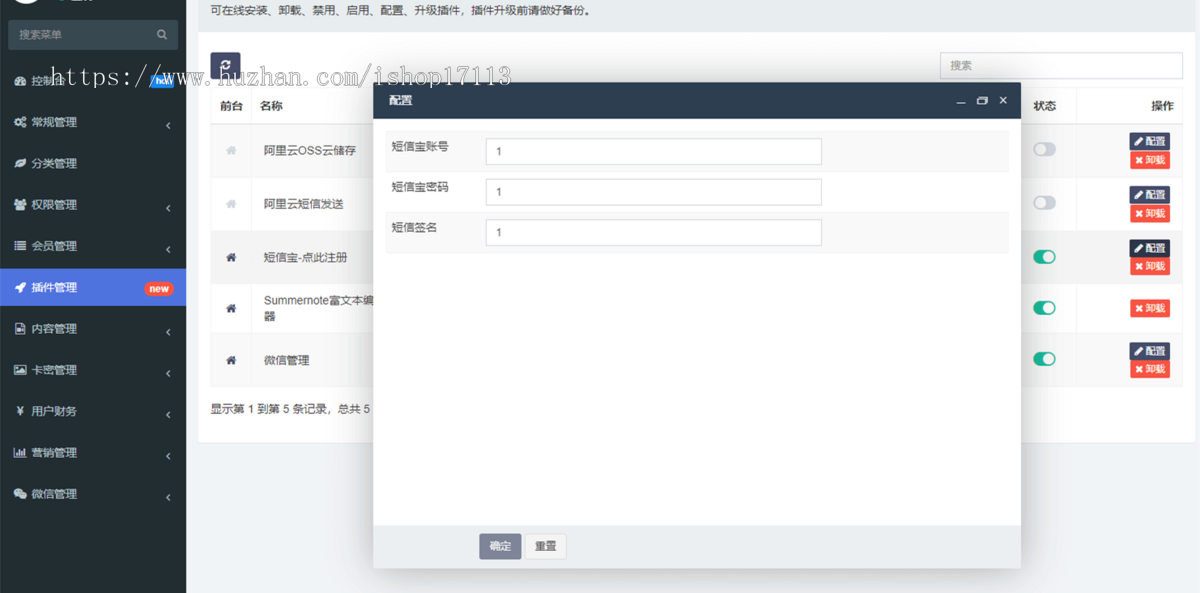Expand 会员管理 in the sidebar
This screenshot has width=1200, height=593.
pyautogui.click(x=92, y=246)
